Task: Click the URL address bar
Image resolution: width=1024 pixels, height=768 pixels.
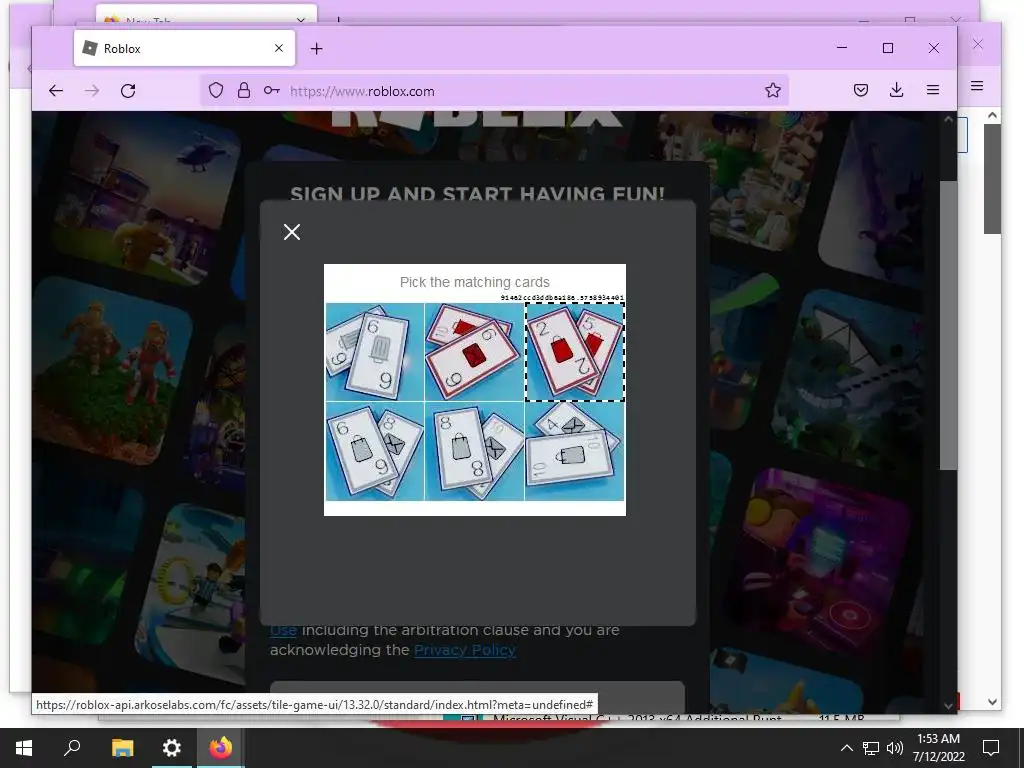Action: coord(494,91)
